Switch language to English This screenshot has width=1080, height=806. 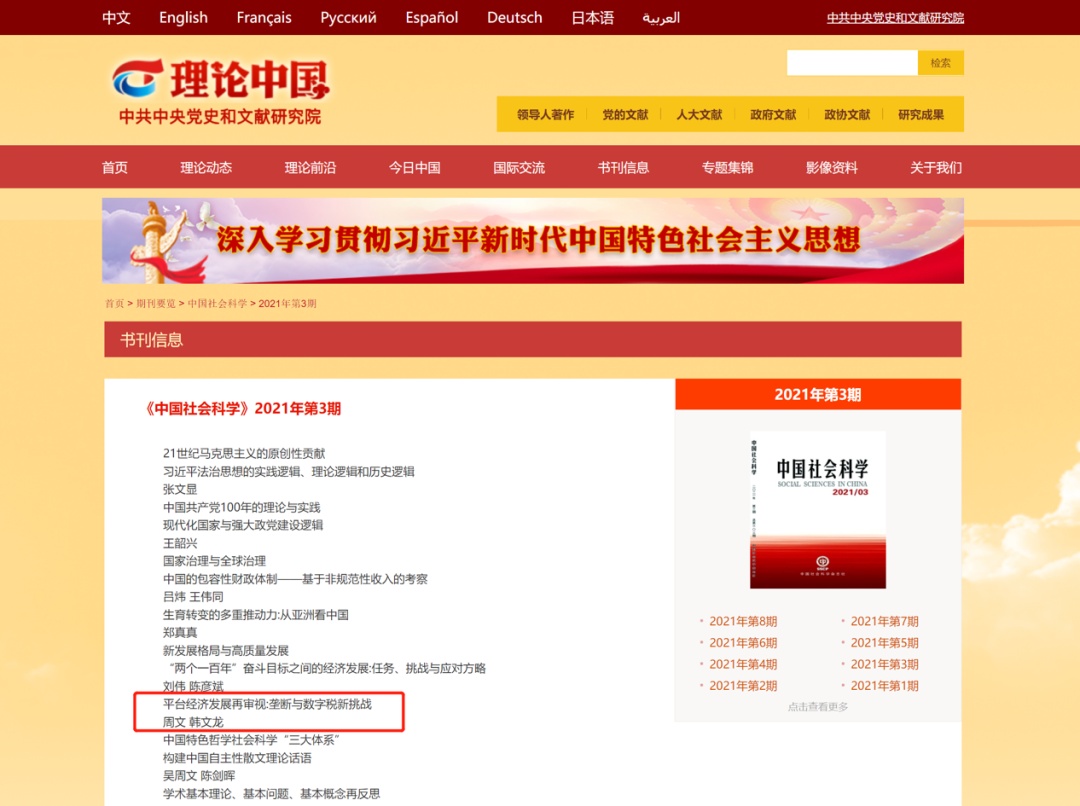(183, 17)
